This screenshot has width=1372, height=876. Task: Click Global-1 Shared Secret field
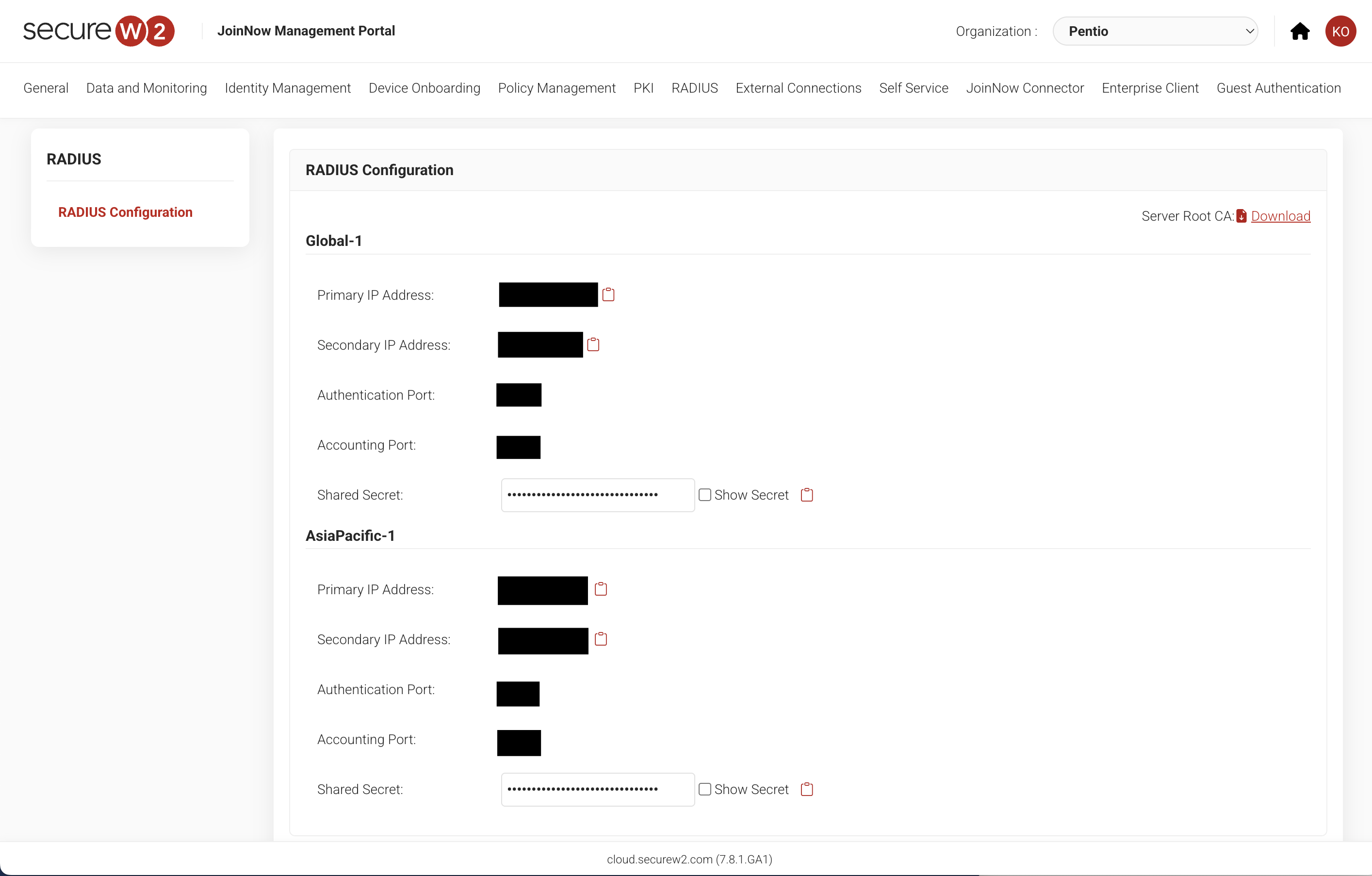point(598,495)
